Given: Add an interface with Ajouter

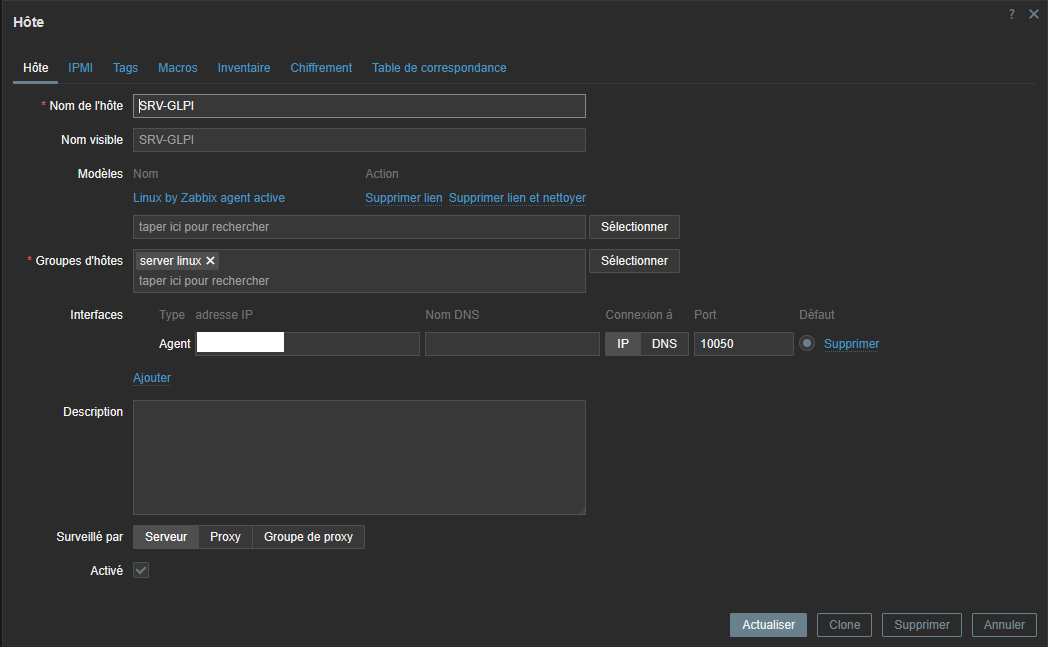Looking at the screenshot, I should click(x=152, y=378).
